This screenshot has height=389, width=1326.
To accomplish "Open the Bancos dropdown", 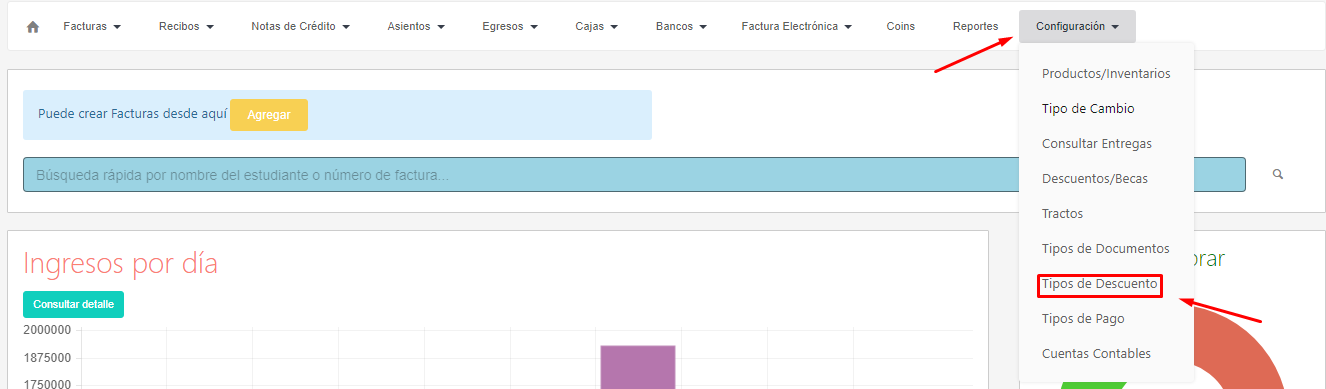I will [682, 27].
